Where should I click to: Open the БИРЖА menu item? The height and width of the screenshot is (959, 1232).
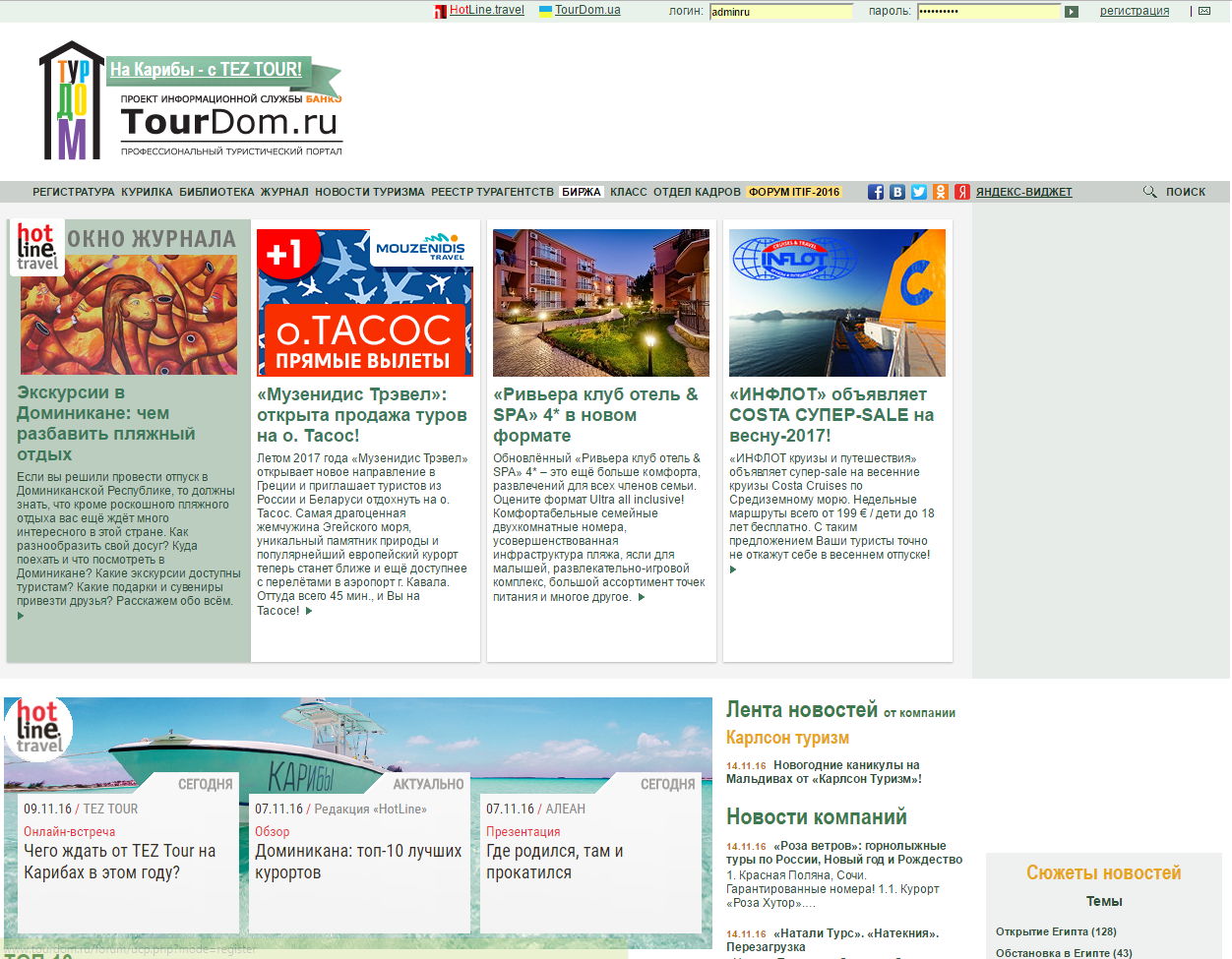click(x=582, y=192)
